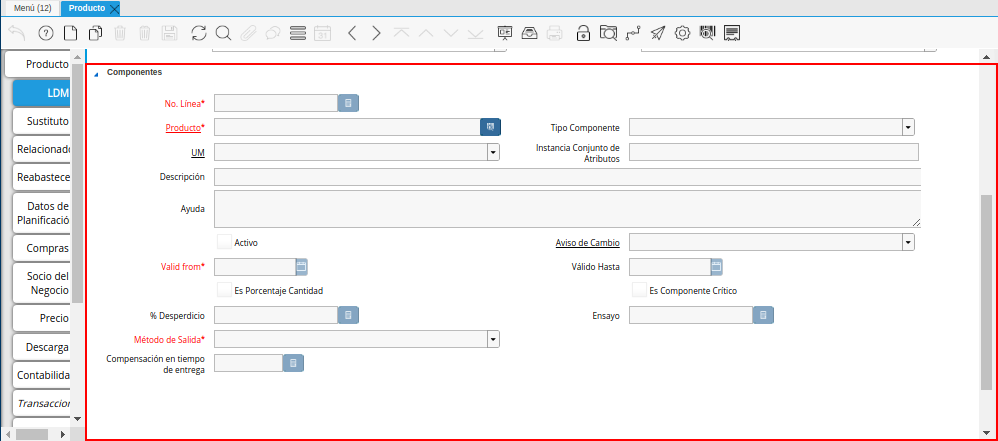Viewport: 998px width, 441px height.
Task: Open the Product Info gear icon
Action: pyautogui.click(x=682, y=33)
